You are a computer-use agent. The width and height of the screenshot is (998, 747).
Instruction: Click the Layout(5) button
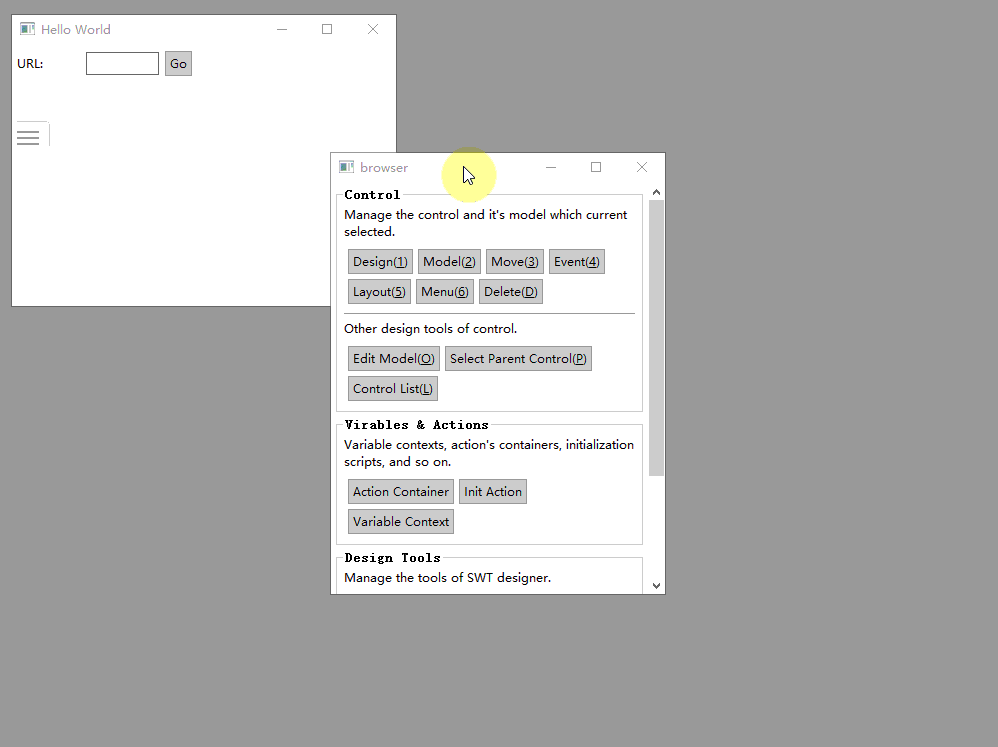(x=379, y=292)
